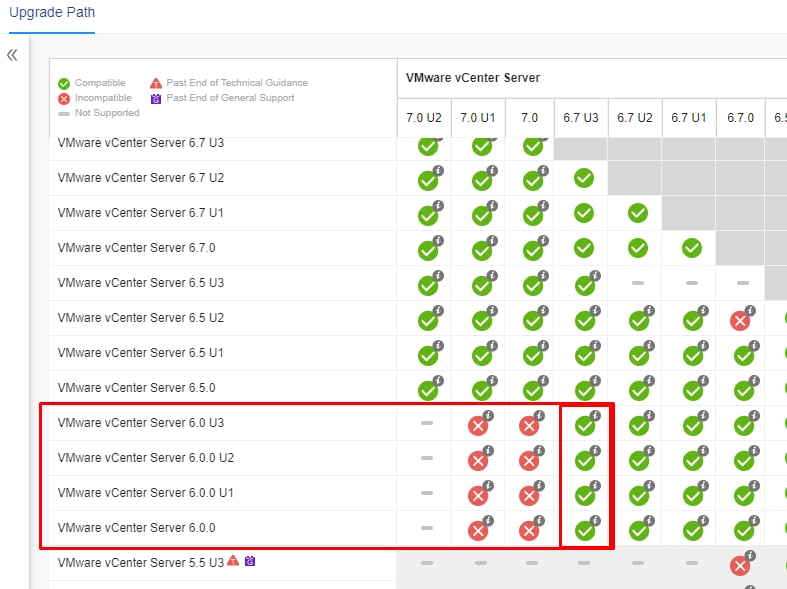Click the Past End of General Support legend entry
The width and height of the screenshot is (787, 589).
tap(222, 98)
